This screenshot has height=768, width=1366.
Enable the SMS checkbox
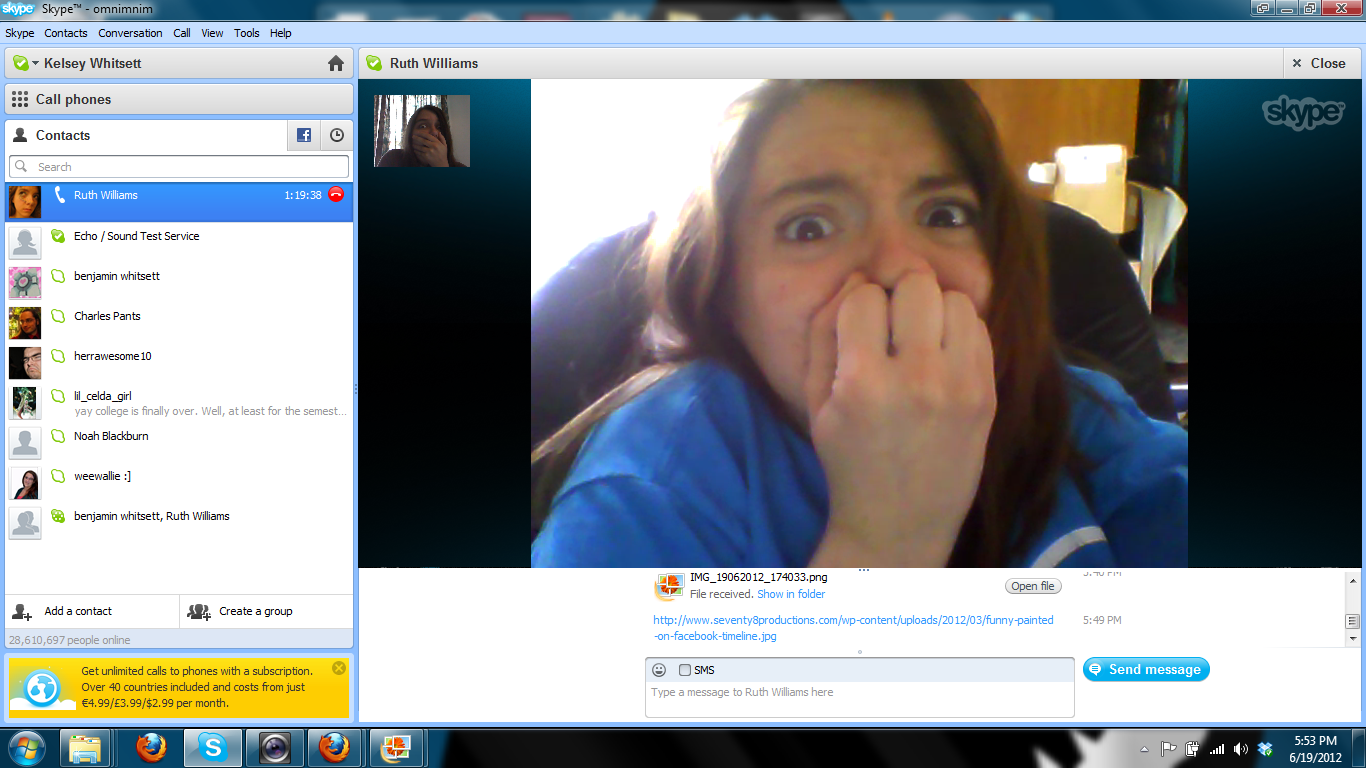[685, 670]
